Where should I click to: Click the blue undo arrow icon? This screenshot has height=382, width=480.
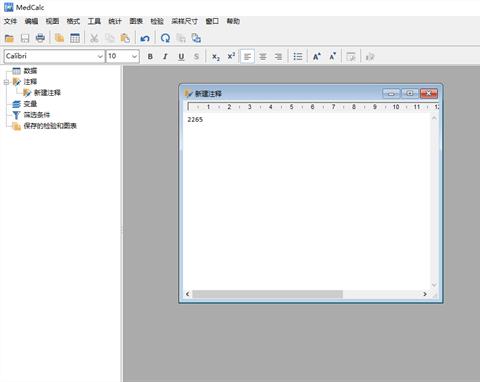tap(145, 38)
